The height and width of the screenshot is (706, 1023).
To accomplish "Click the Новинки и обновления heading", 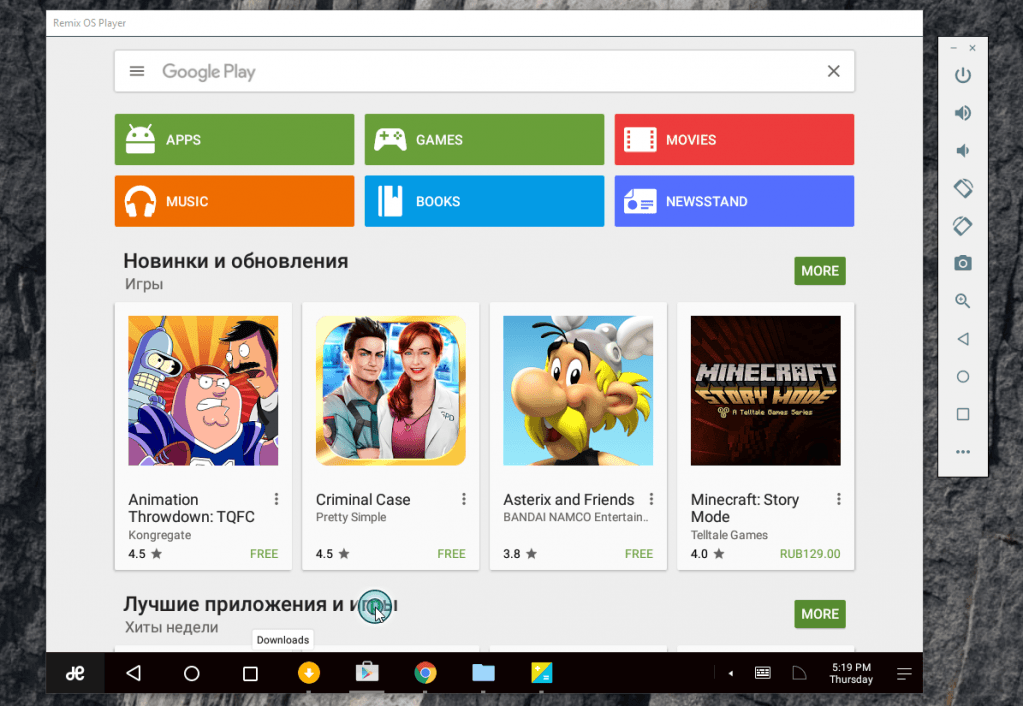I will point(236,261).
